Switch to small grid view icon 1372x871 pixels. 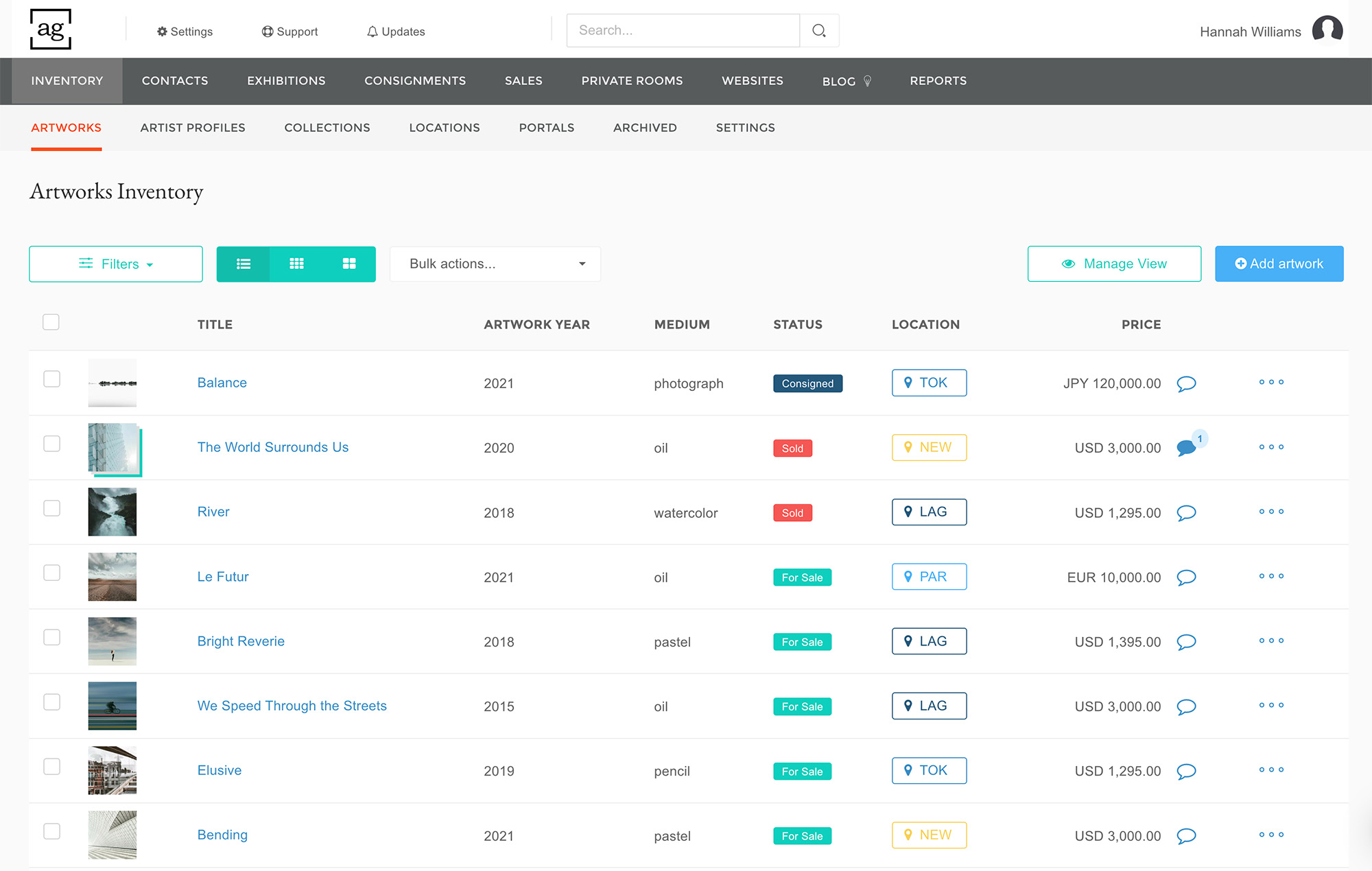click(x=296, y=264)
